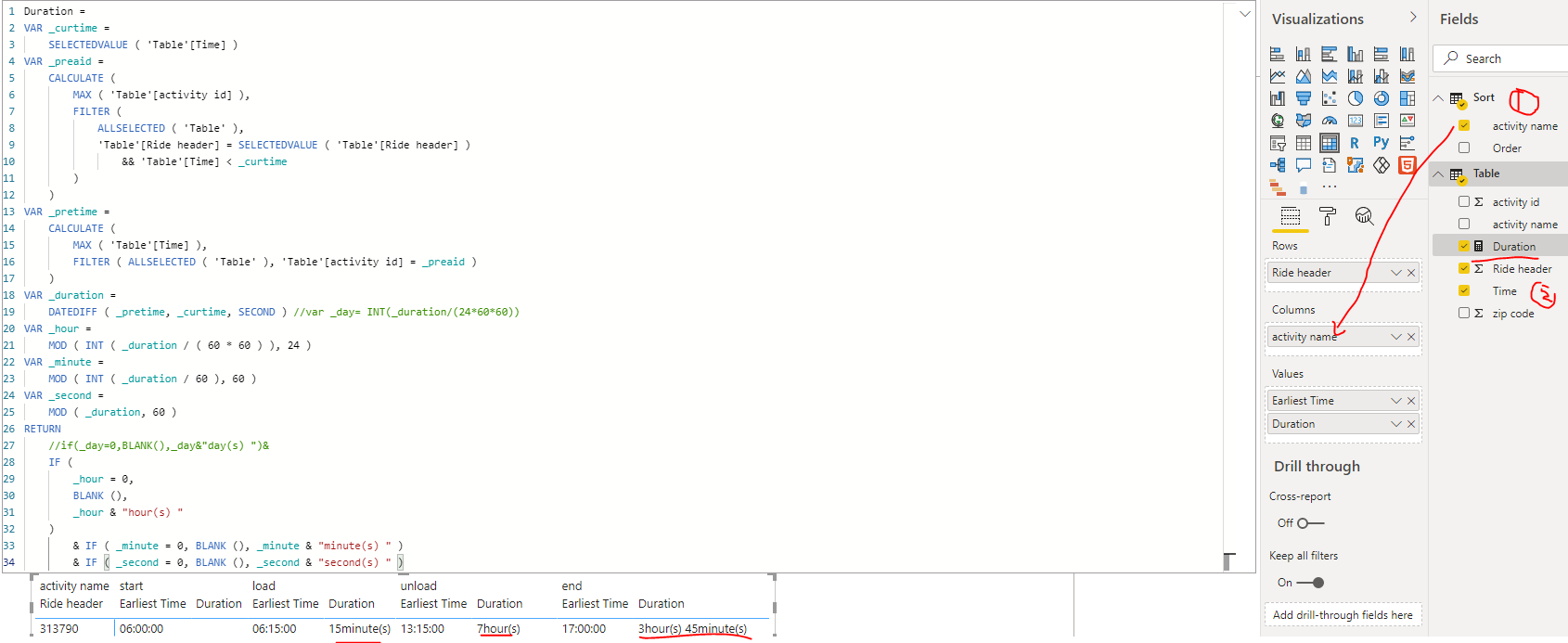Screen dimensions: 1568x643
Task: Select the Python visual
Action: click(x=1382, y=143)
